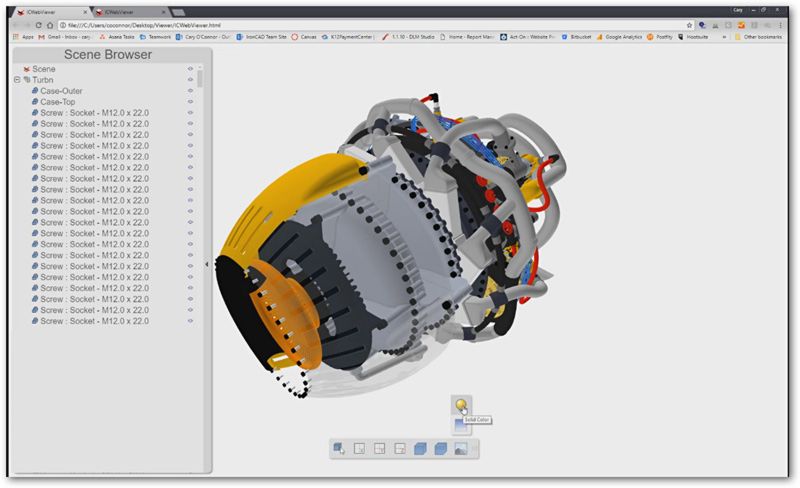Select the active first ICWebViewer tab

pos(51,12)
